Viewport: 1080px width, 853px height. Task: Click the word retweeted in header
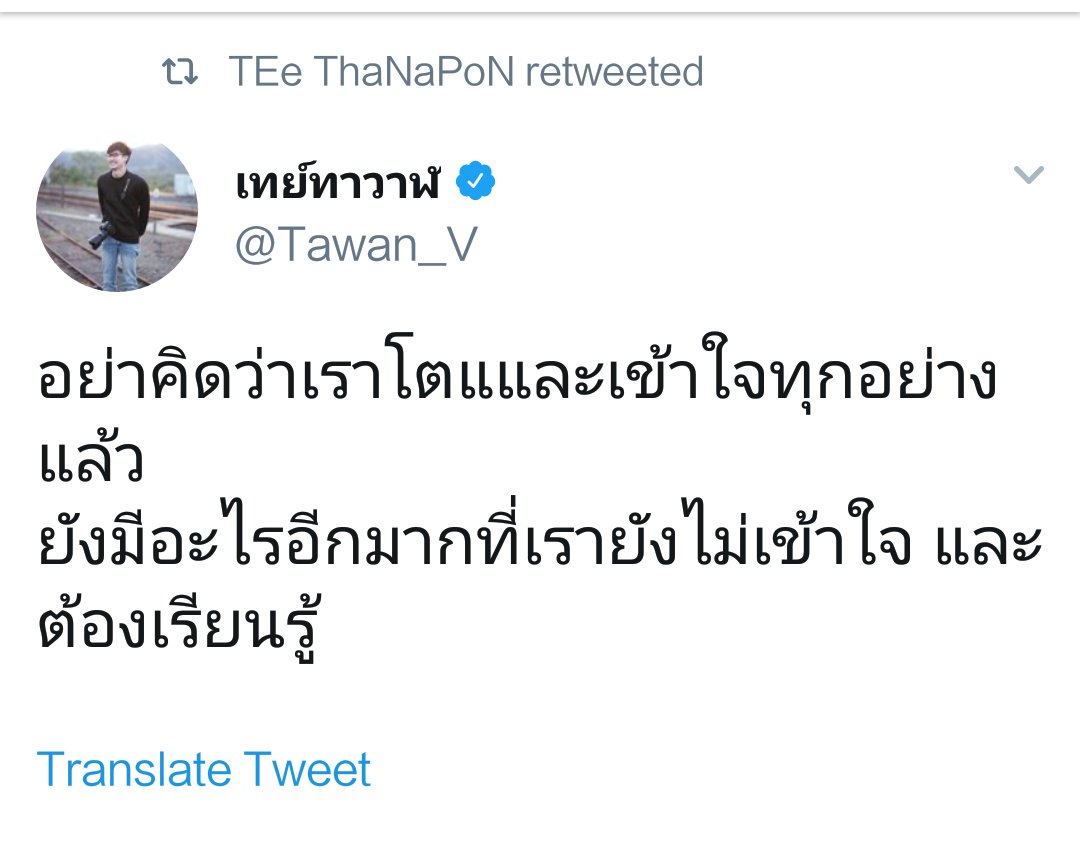(614, 72)
